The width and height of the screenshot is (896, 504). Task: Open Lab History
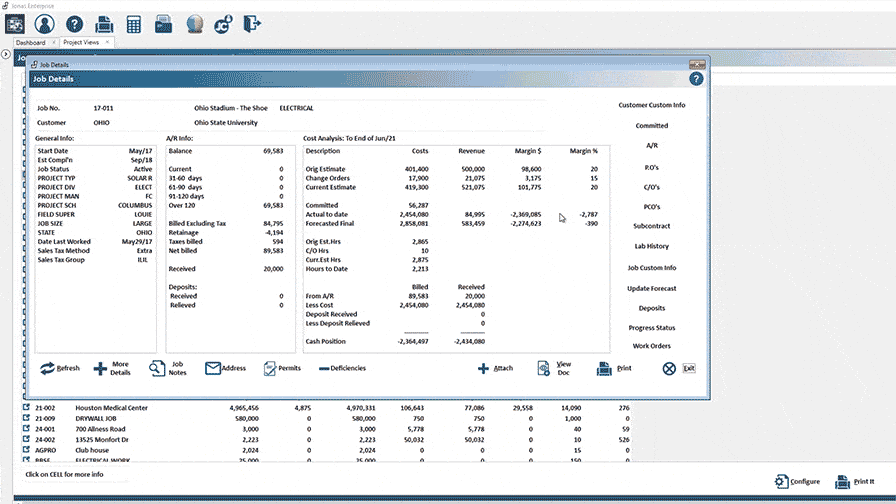coord(651,246)
